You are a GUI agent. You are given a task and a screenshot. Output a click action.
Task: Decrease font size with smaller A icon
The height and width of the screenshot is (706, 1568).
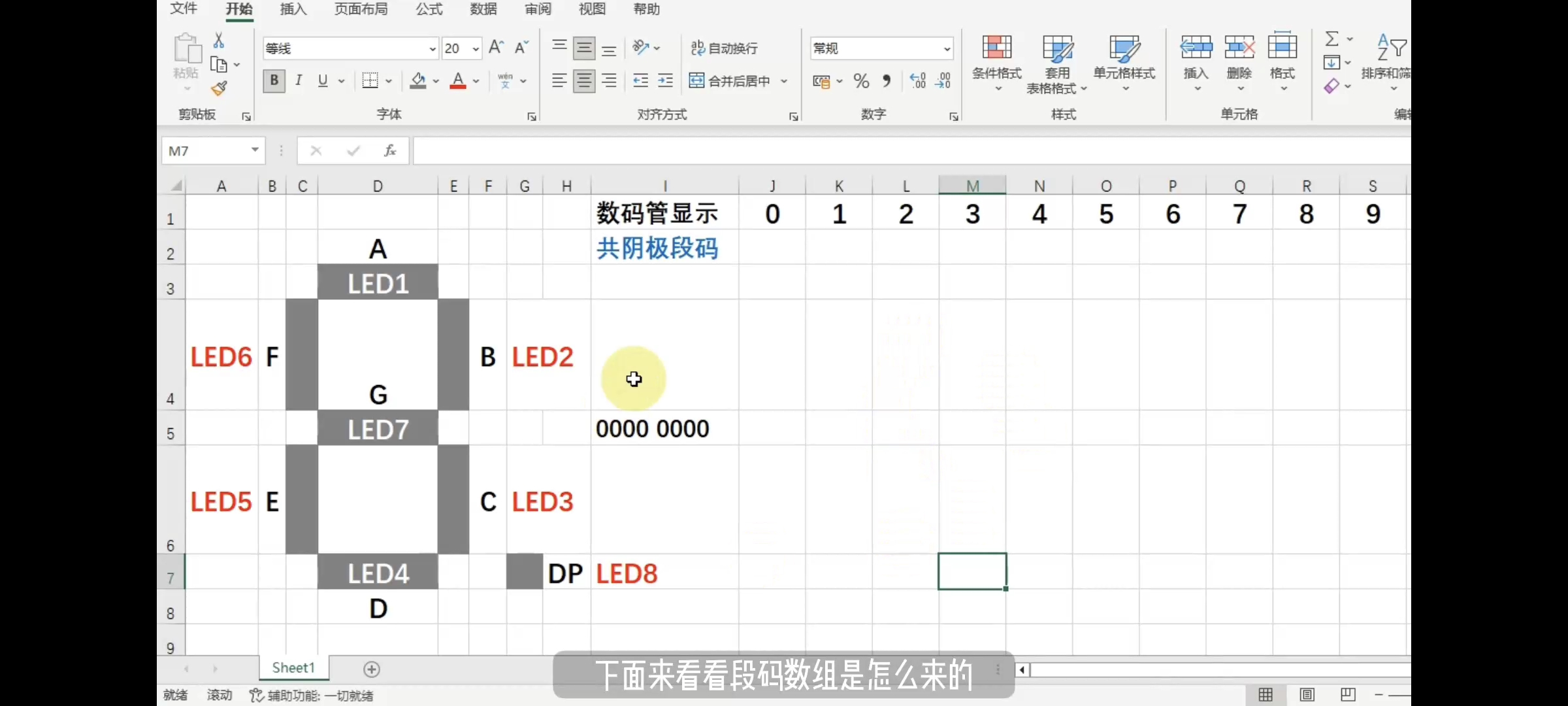(521, 48)
